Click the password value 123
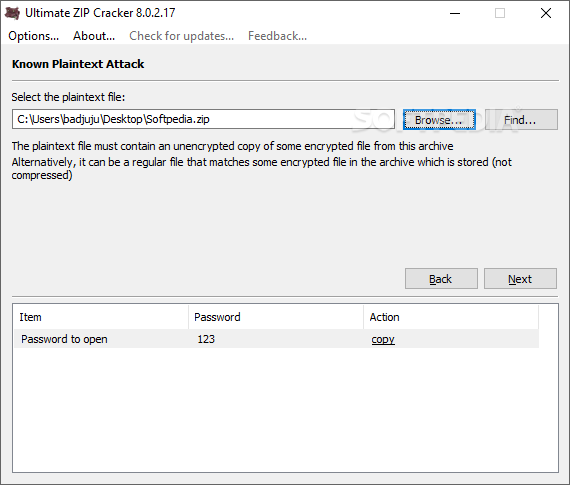Image resolution: width=570 pixels, height=485 pixels. [206, 339]
